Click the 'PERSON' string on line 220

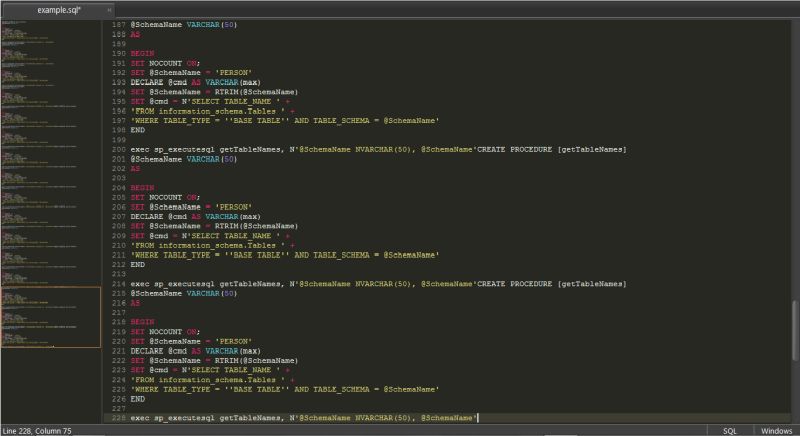pyautogui.click(x=233, y=341)
